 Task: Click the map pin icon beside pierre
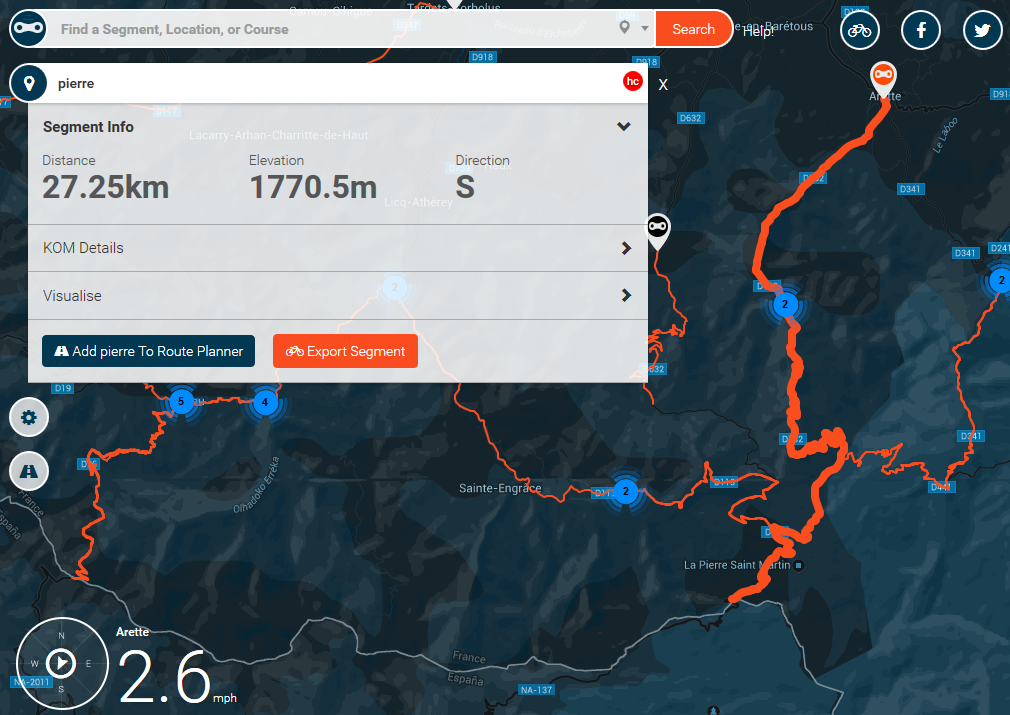[x=28, y=83]
